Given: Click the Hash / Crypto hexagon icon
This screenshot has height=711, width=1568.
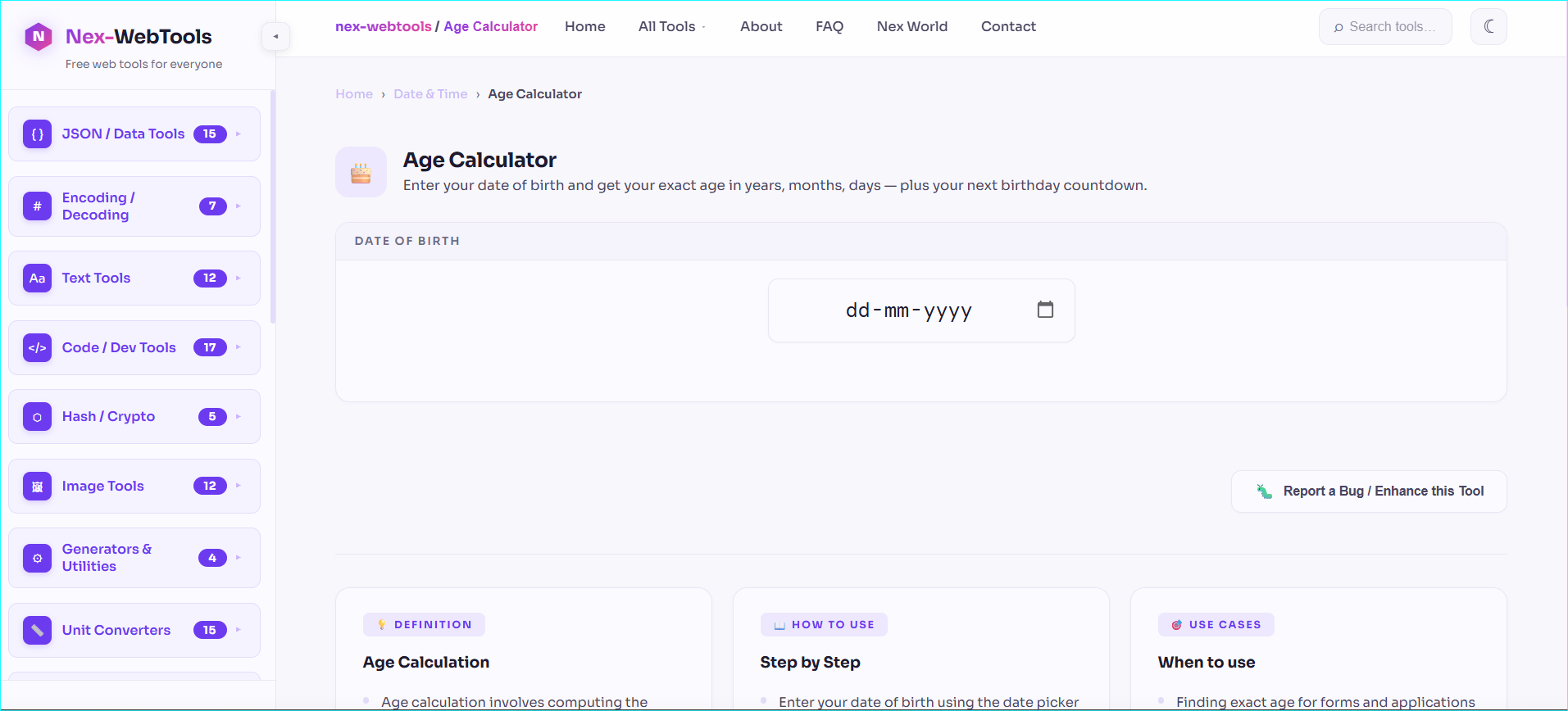Looking at the screenshot, I should 37,417.
